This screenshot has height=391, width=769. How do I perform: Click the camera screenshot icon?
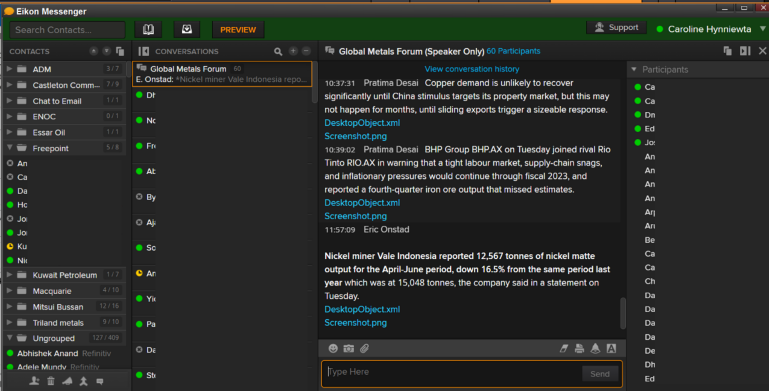349,348
